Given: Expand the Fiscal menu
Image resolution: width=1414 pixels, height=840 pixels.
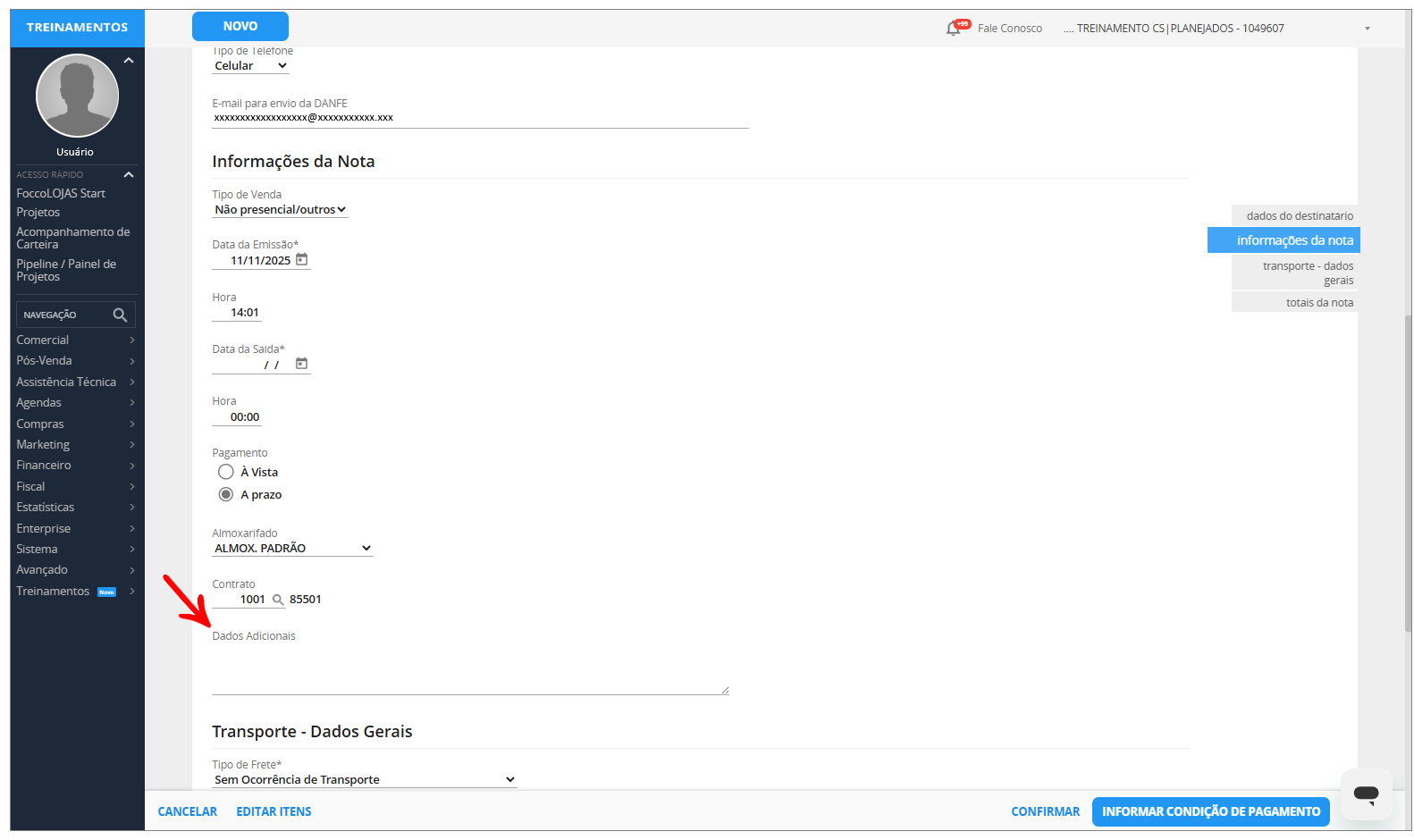Looking at the screenshot, I should 75,487.
